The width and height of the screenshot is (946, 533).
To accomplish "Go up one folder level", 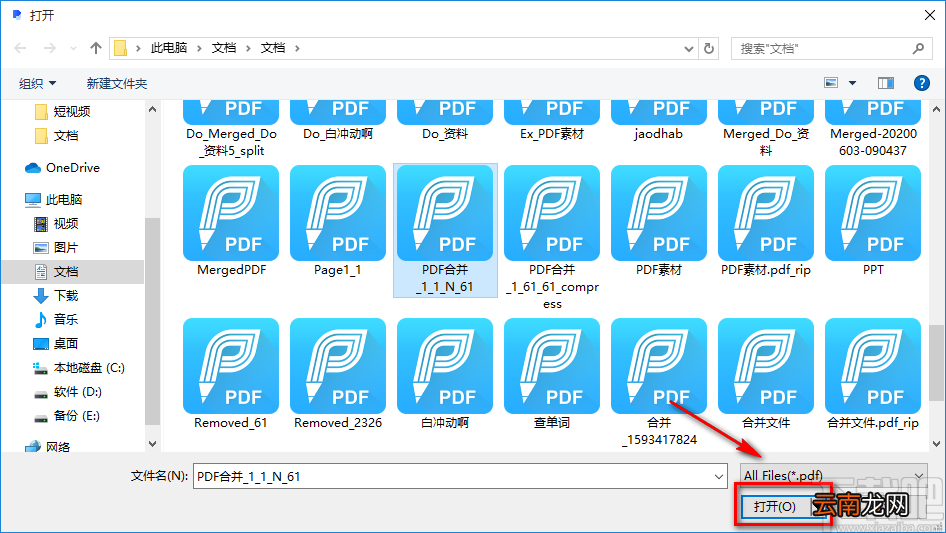I will point(95,48).
